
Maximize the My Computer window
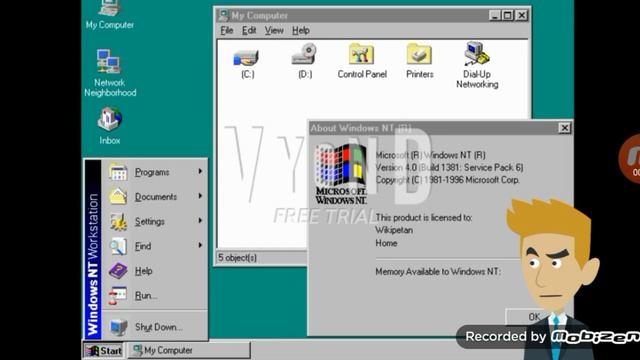tap(507, 16)
